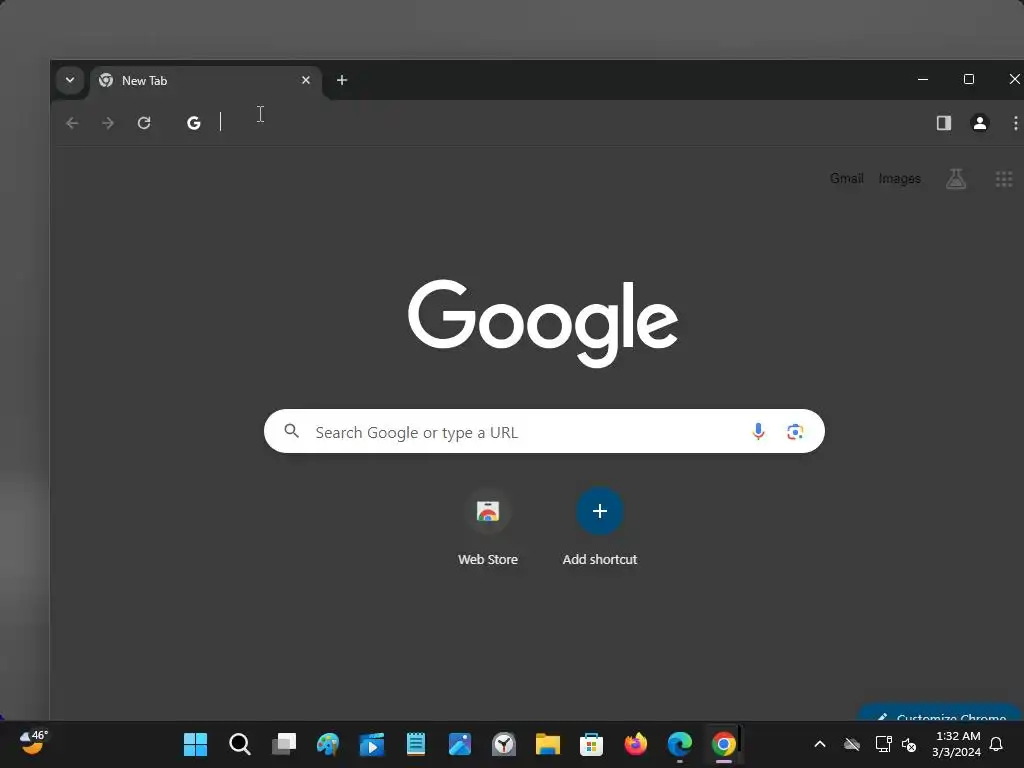Open the notifications bell
The height and width of the screenshot is (768, 1024).
(x=996, y=744)
